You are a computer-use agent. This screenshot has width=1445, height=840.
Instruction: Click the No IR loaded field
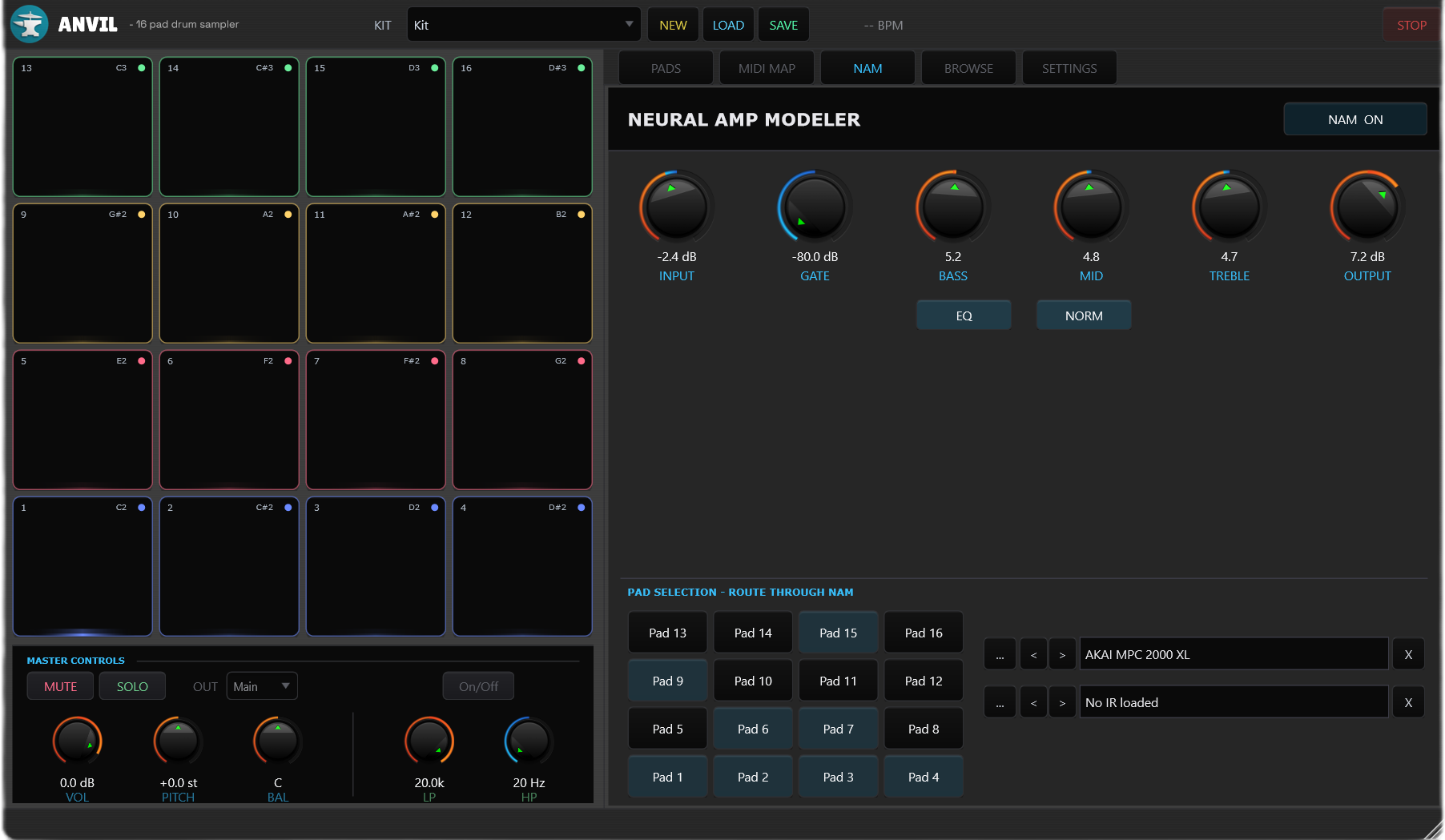pyautogui.click(x=1234, y=702)
